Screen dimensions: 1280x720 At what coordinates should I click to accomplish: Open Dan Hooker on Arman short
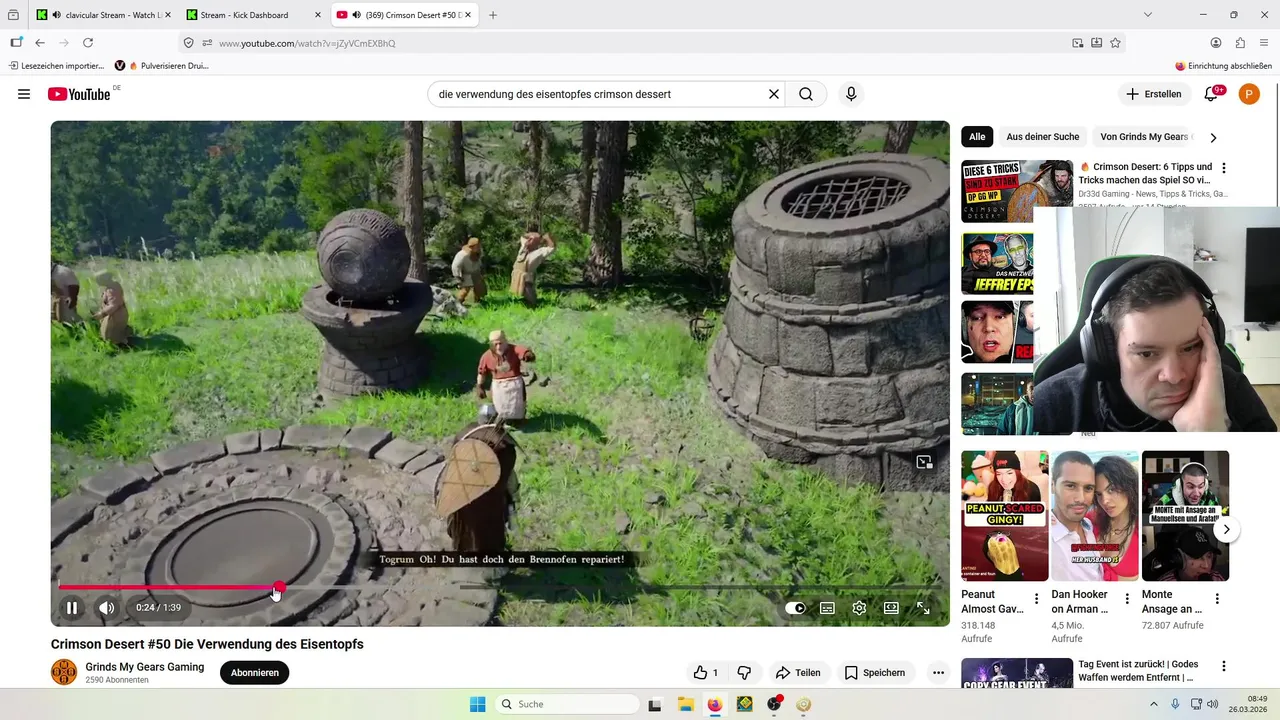1094,516
